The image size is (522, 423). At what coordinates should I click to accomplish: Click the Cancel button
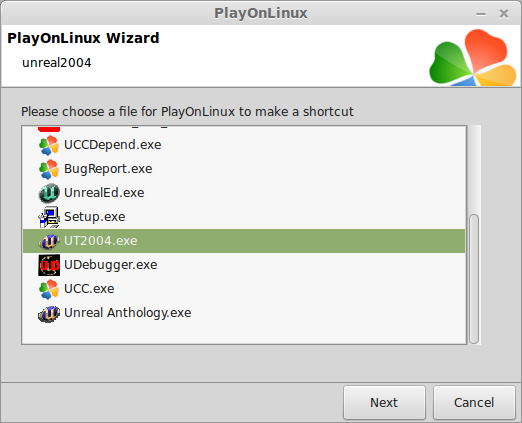(474, 403)
